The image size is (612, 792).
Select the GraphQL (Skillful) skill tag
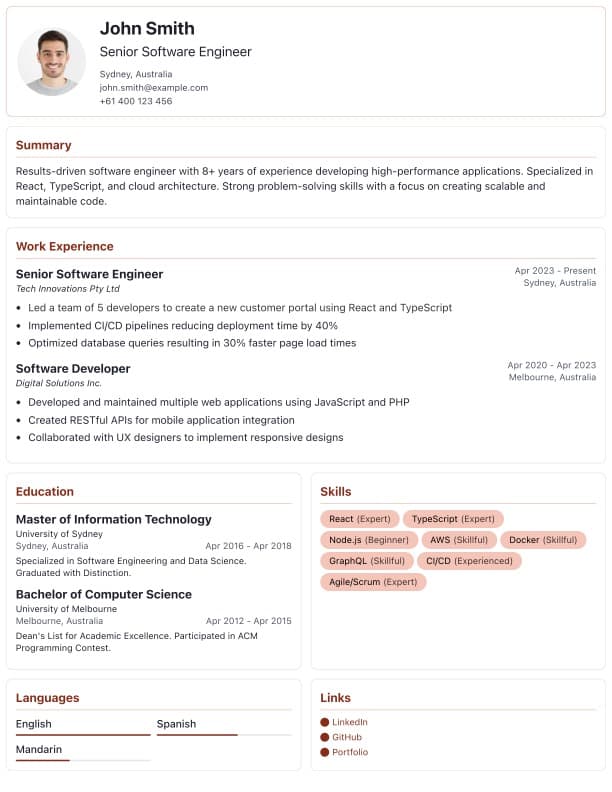coord(367,561)
